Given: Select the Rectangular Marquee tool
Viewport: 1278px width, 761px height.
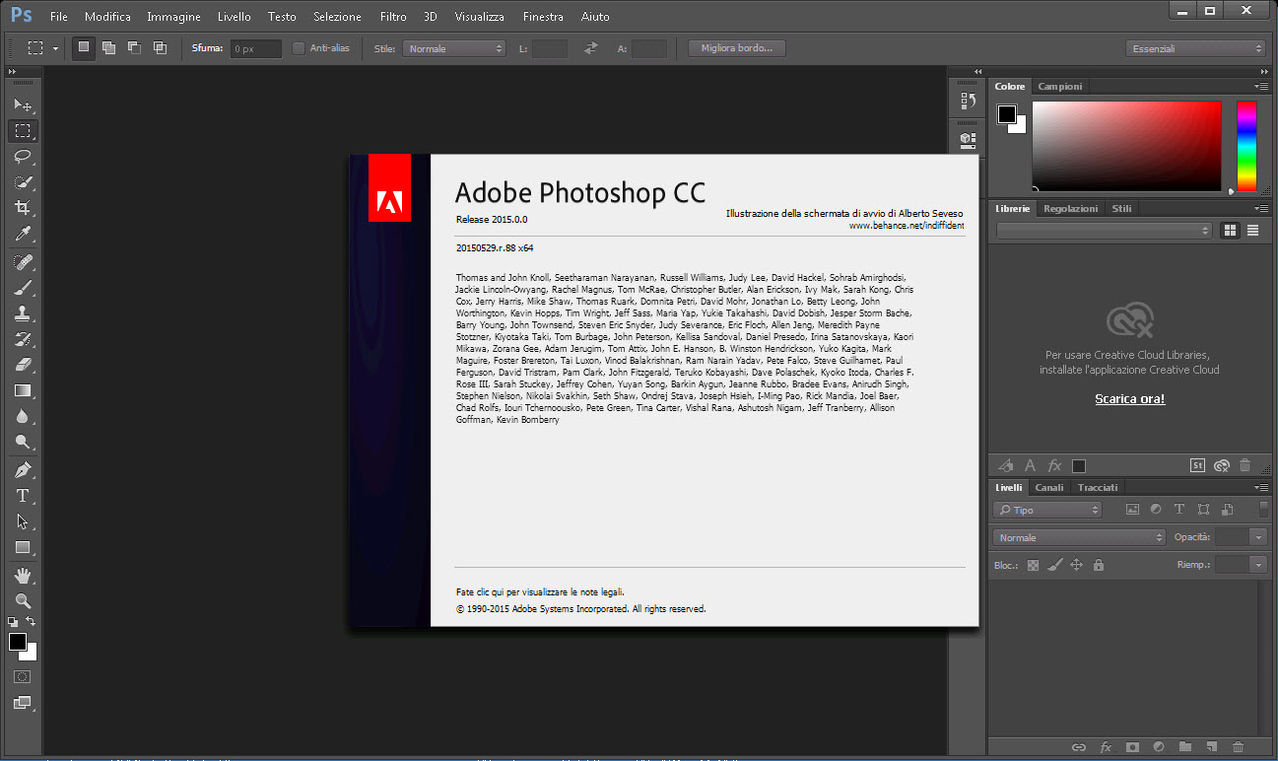Looking at the screenshot, I should point(22,131).
